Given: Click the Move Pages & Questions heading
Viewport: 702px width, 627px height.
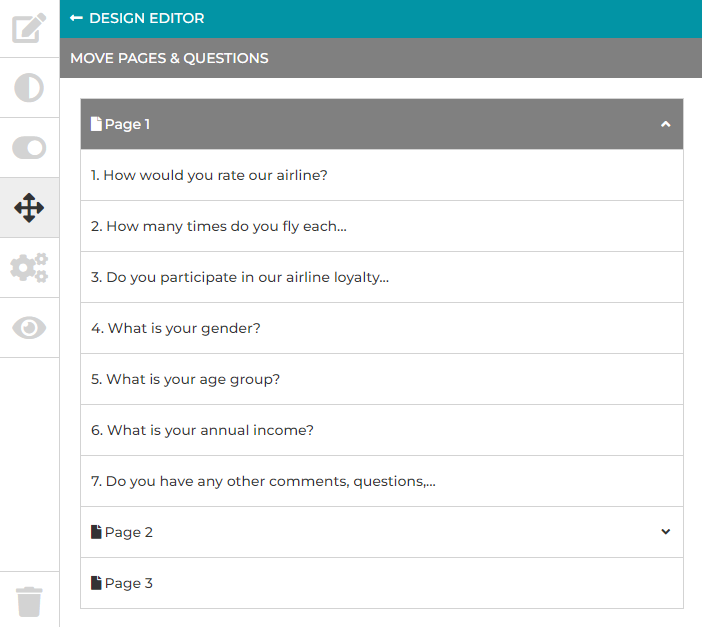Looking at the screenshot, I should (x=169, y=58).
